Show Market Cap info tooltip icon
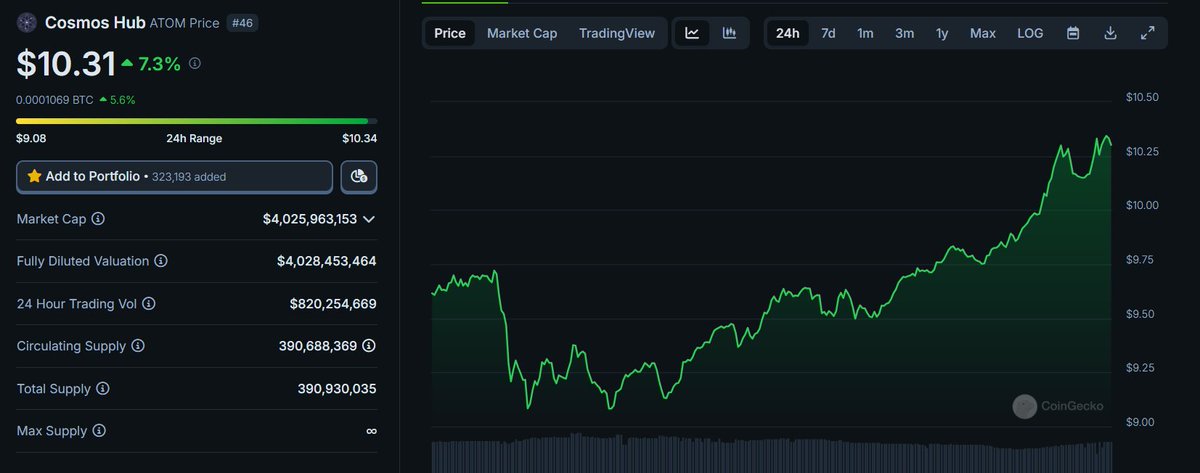1200x473 pixels. click(98, 219)
